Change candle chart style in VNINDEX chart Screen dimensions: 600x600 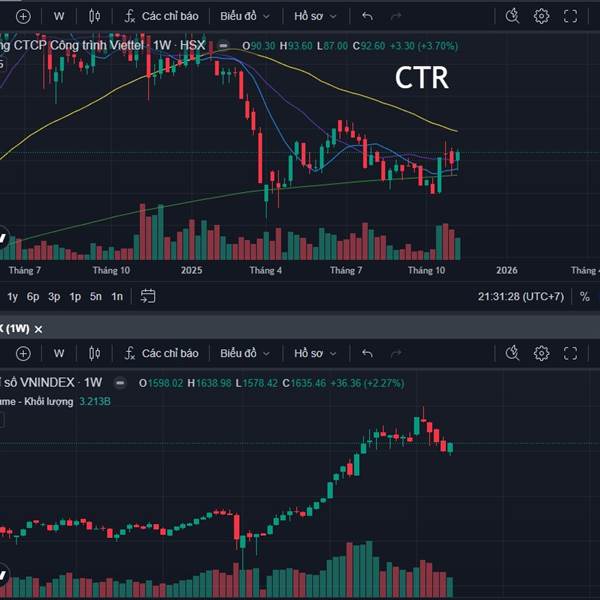[x=95, y=354]
